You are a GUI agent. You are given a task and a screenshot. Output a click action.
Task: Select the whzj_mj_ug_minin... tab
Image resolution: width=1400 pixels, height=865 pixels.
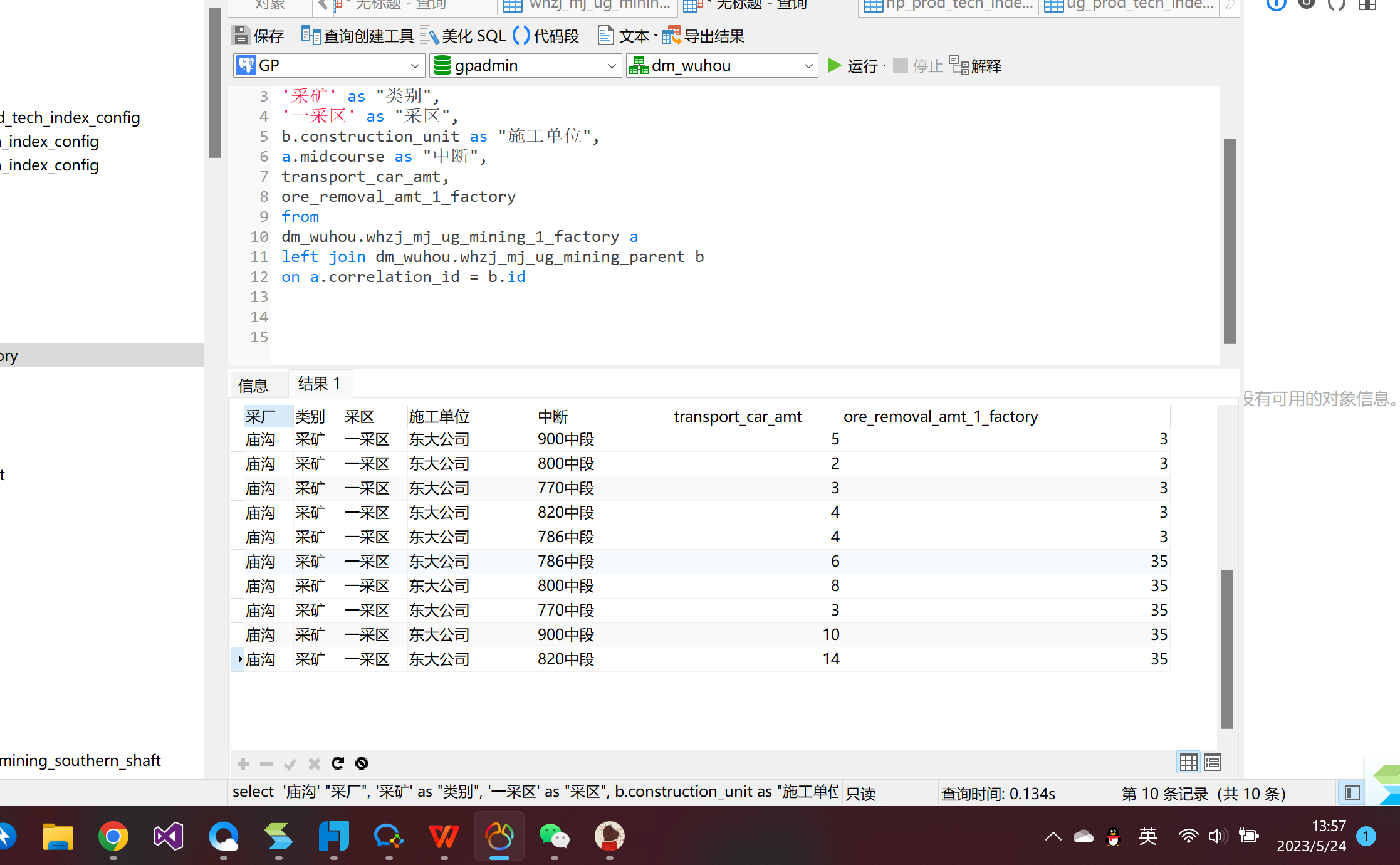tap(587, 5)
